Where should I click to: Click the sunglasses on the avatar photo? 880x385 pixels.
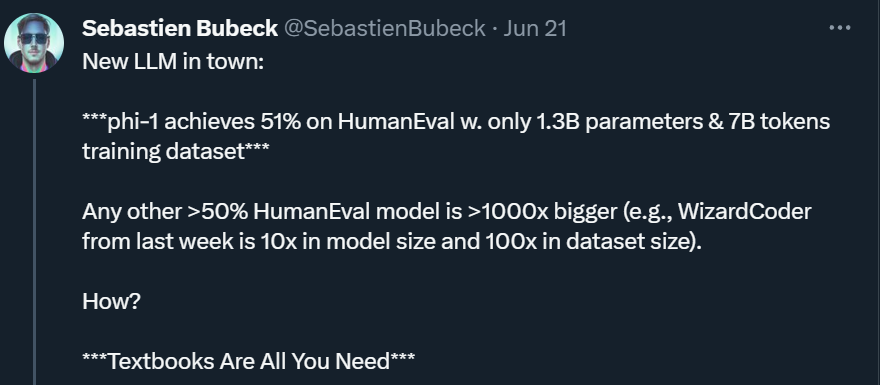34,38
